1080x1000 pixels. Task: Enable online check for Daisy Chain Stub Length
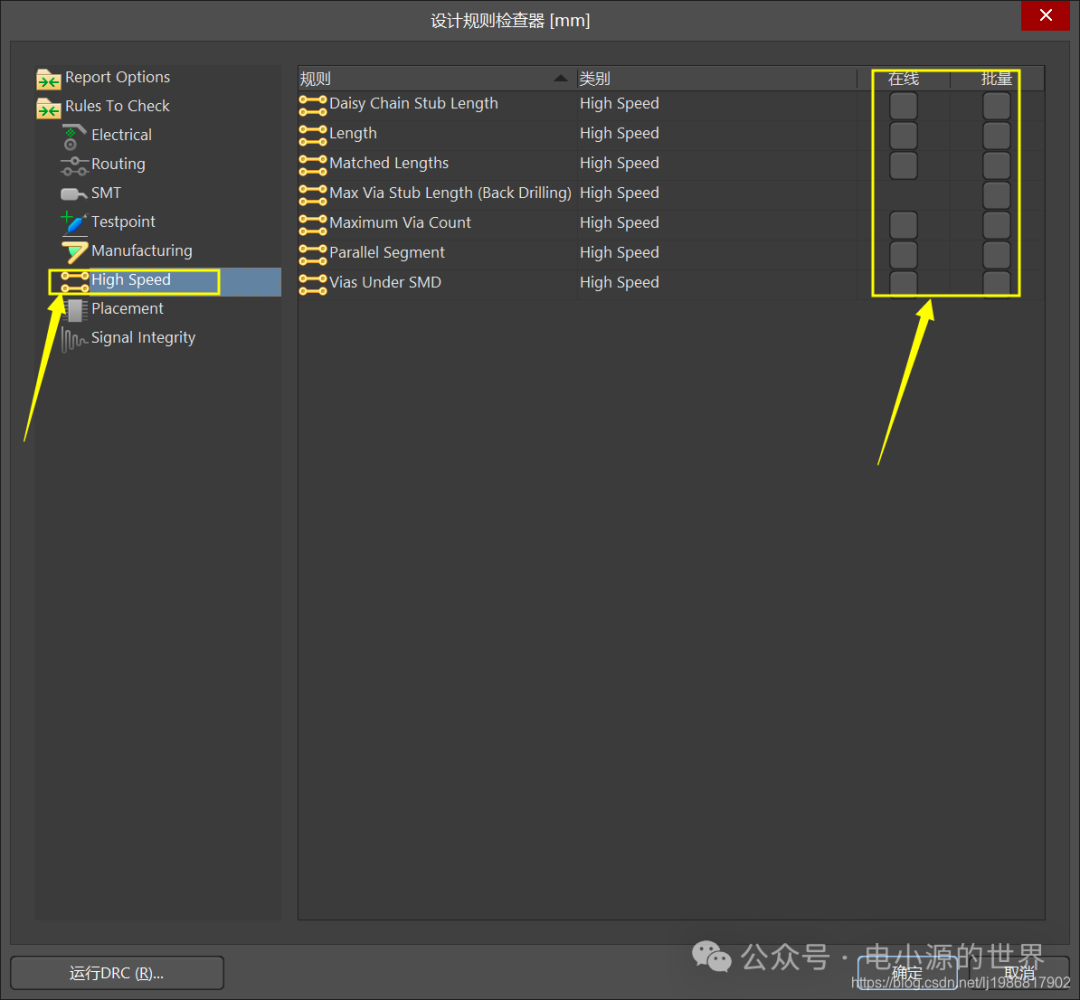(903, 106)
